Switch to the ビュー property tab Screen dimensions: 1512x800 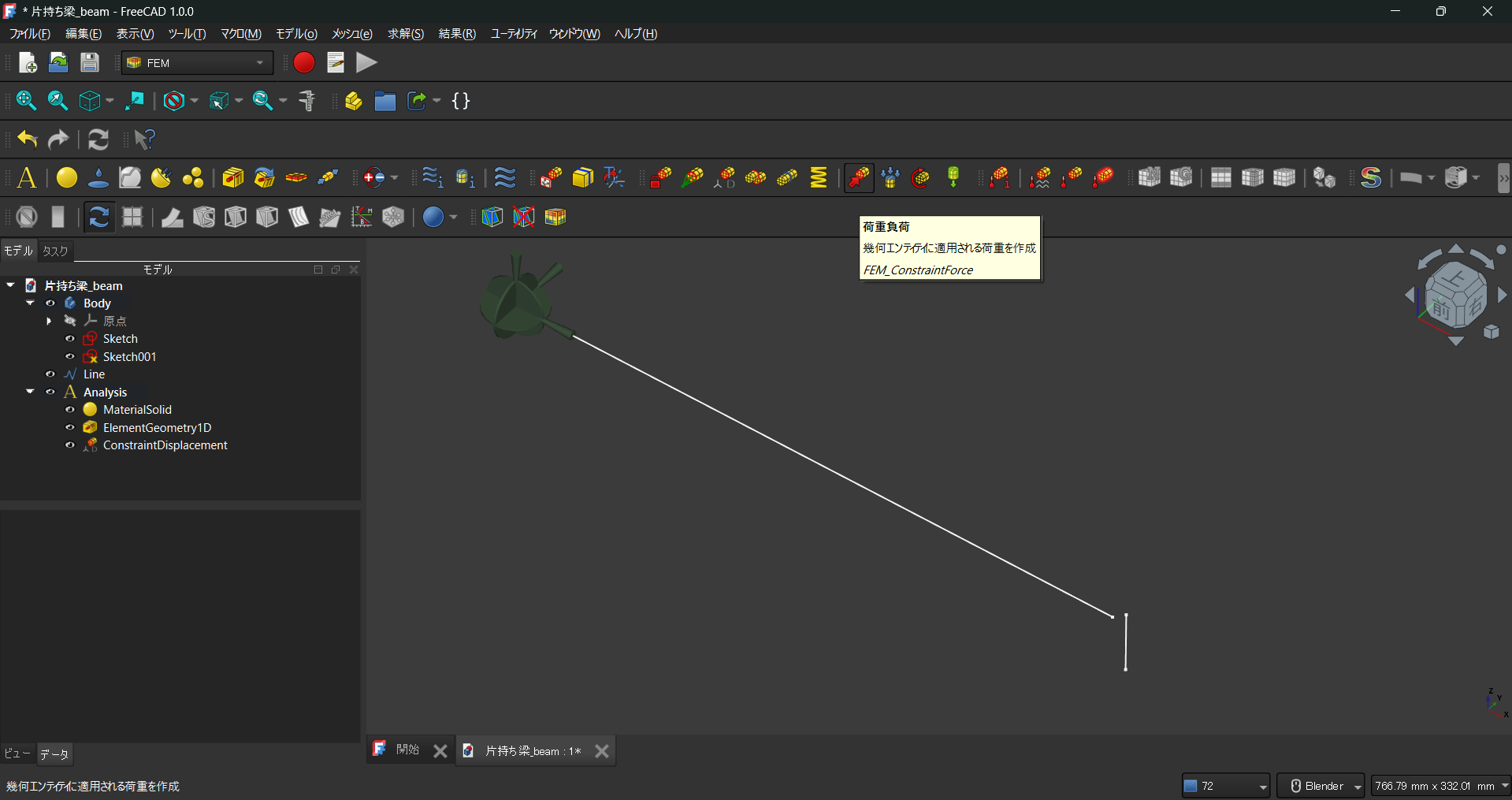17,753
